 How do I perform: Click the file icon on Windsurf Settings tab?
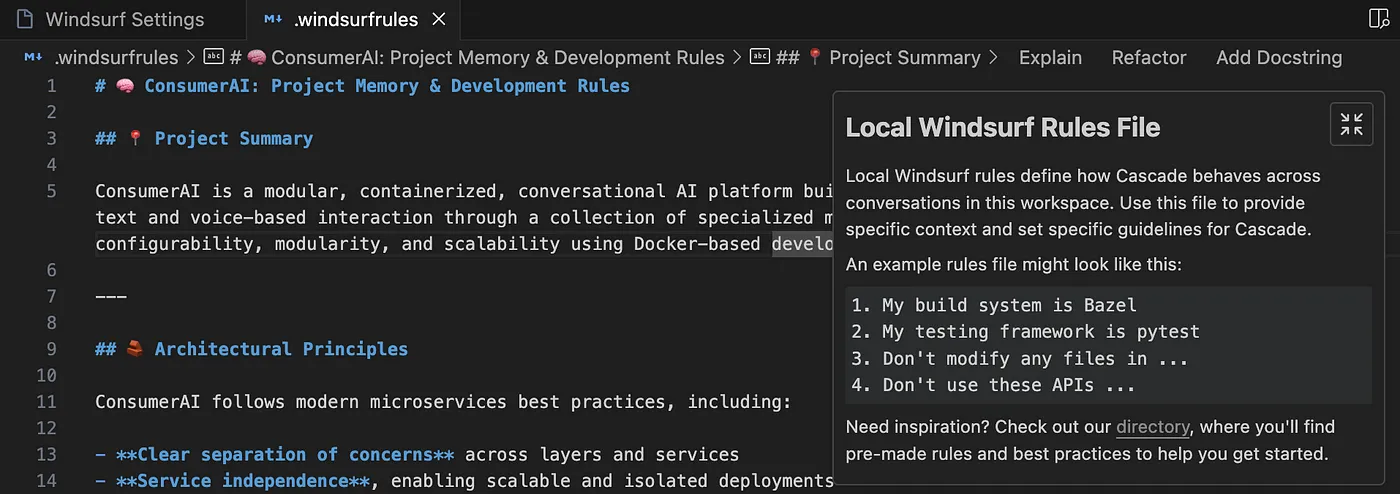(x=24, y=19)
